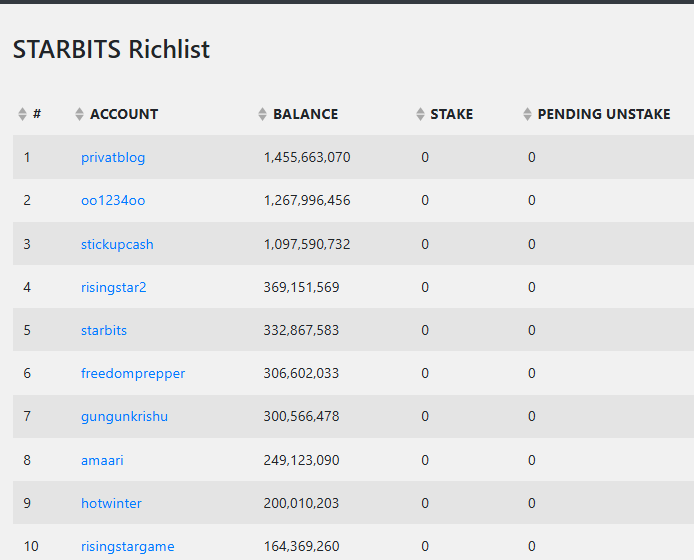Click the BALANCE column header text
Screen dimensions: 694x560
305,114
